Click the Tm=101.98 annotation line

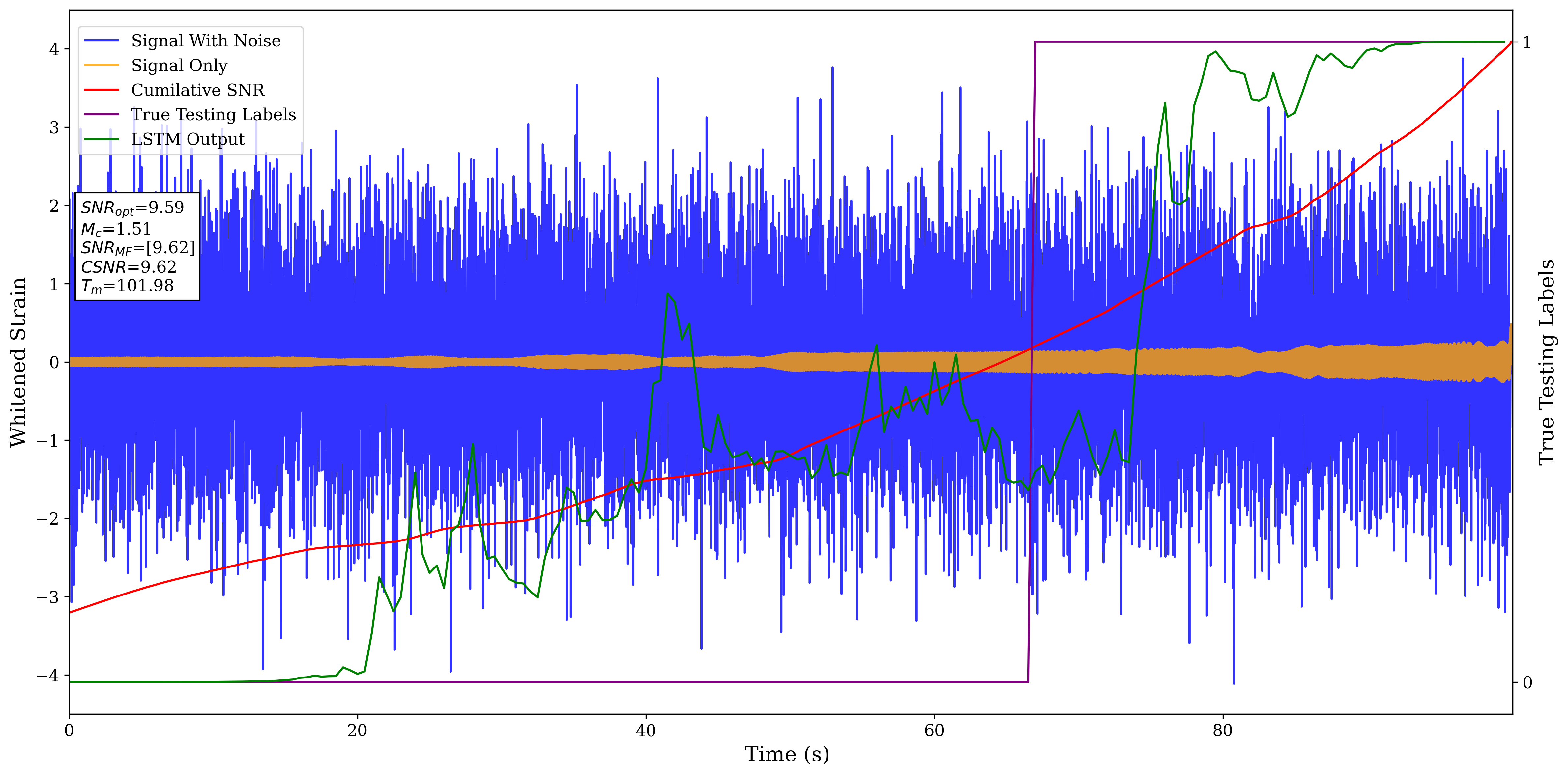pyautogui.click(x=127, y=286)
